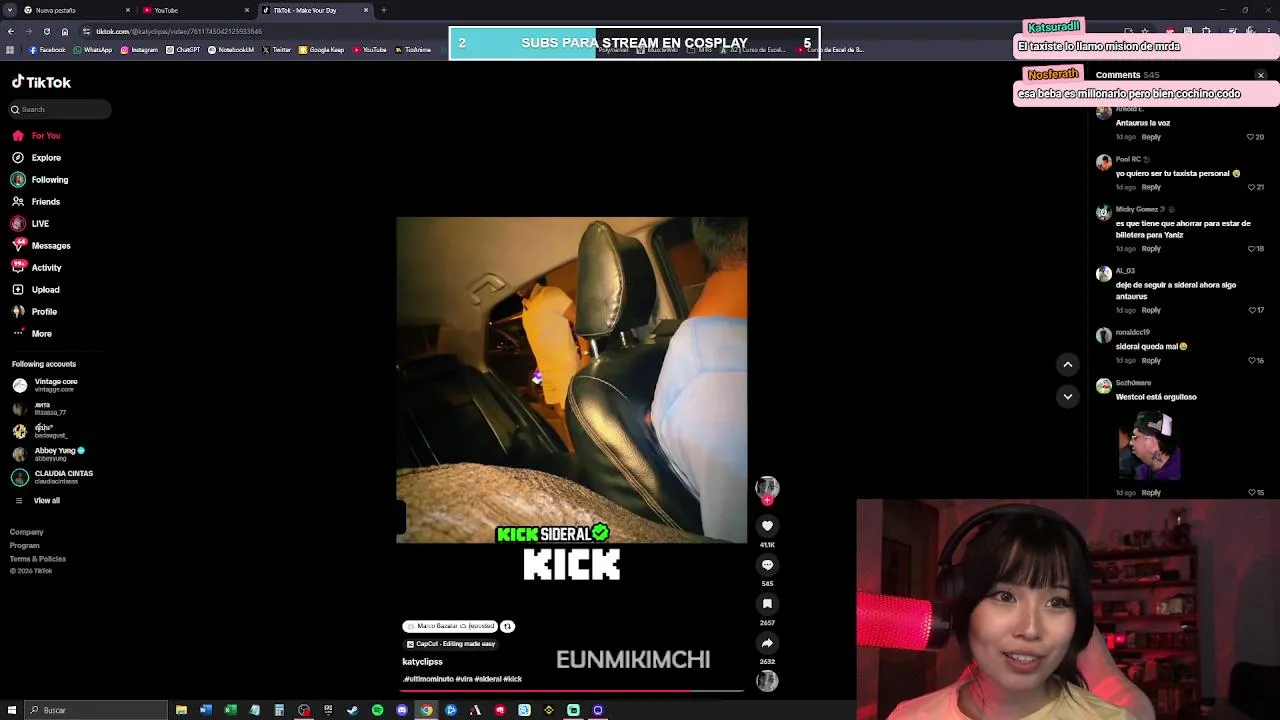The image size is (1280, 720).
Task: Open Following in sidebar
Action: click(x=40, y=180)
